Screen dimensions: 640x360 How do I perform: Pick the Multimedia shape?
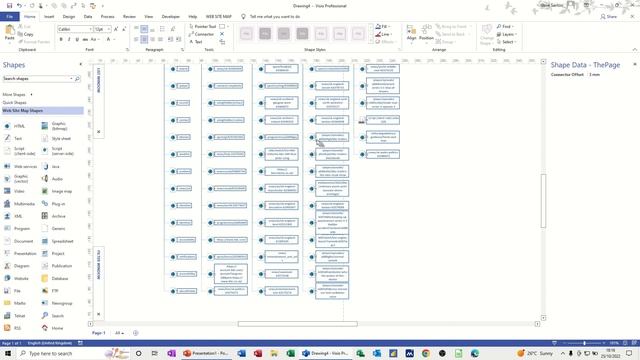(19, 204)
